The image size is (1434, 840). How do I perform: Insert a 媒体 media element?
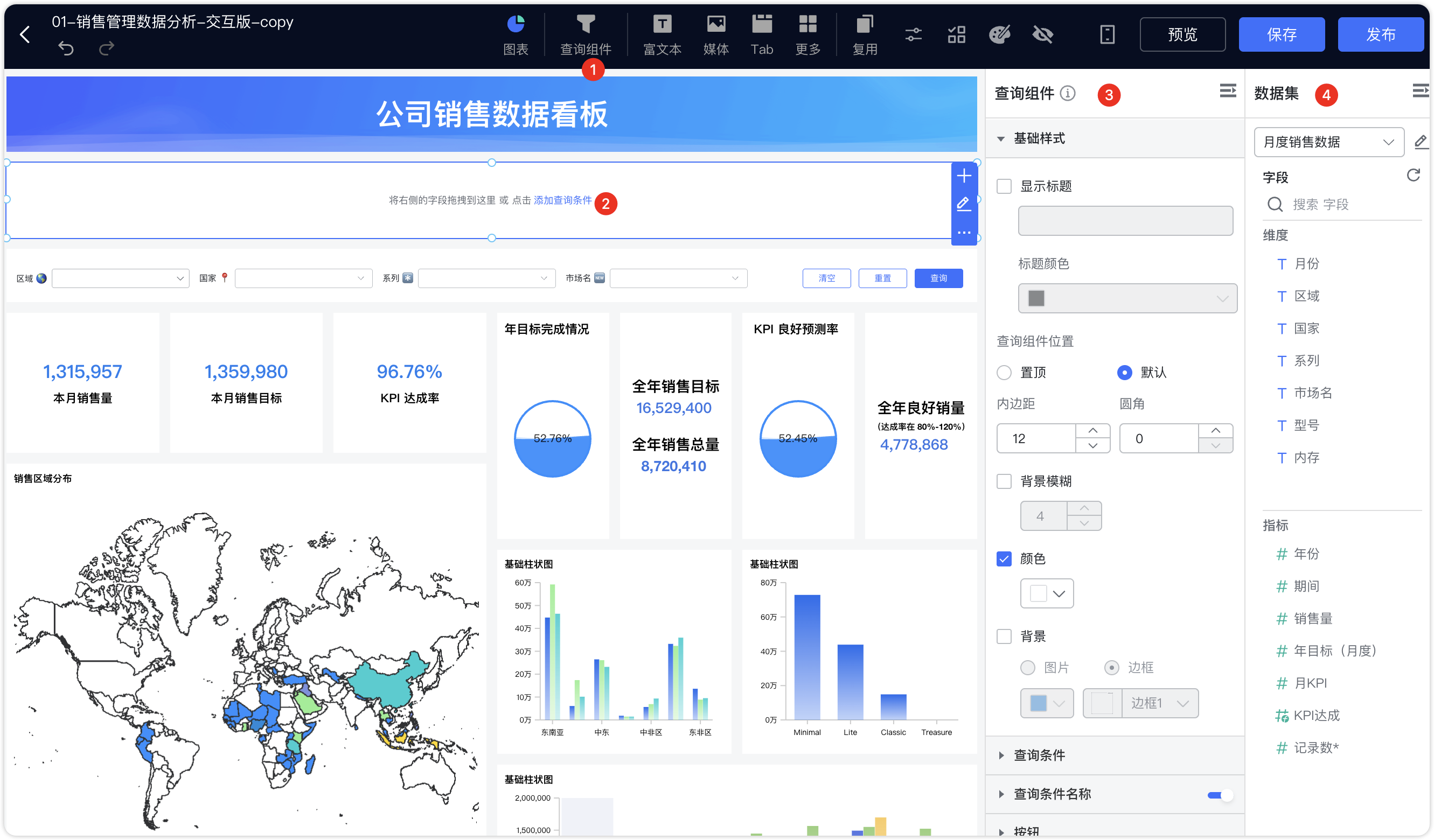[x=716, y=34]
